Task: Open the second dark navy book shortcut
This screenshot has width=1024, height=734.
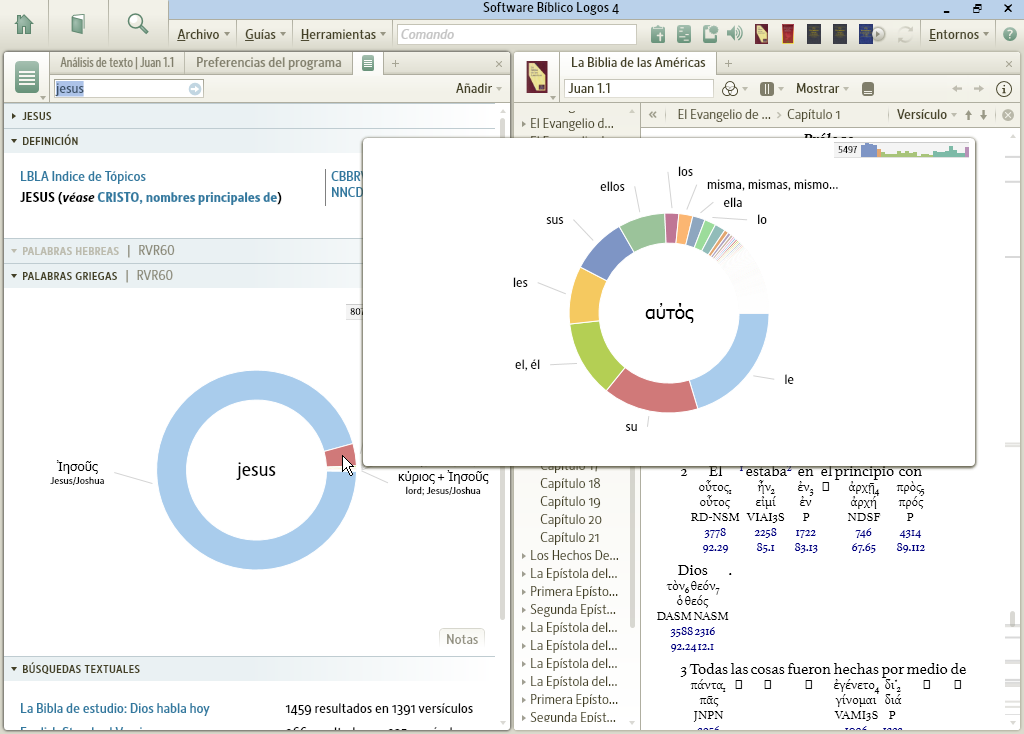Action: (x=840, y=34)
